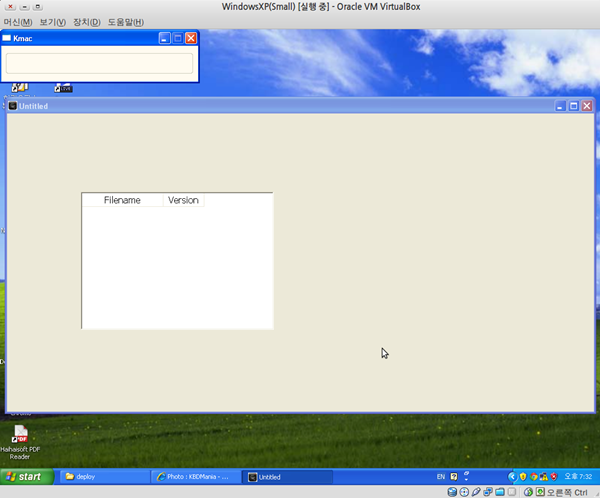The height and width of the screenshot is (498, 600).
Task: Click the network warning tray icon
Action: click(543, 477)
